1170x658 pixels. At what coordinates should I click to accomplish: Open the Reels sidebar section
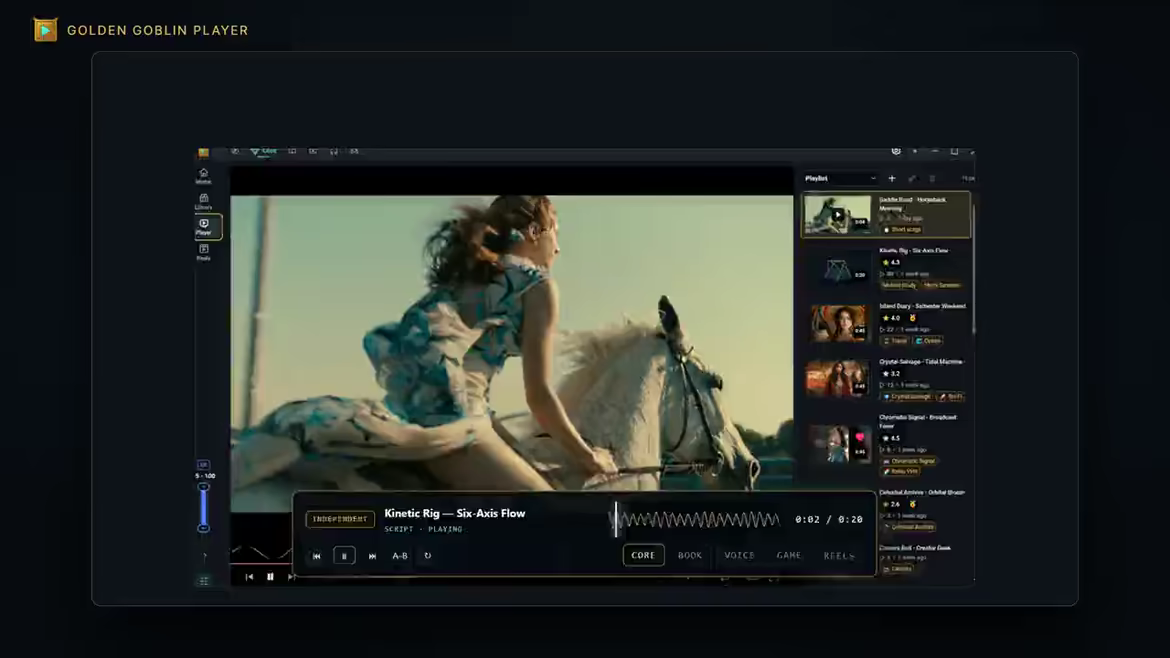203,252
